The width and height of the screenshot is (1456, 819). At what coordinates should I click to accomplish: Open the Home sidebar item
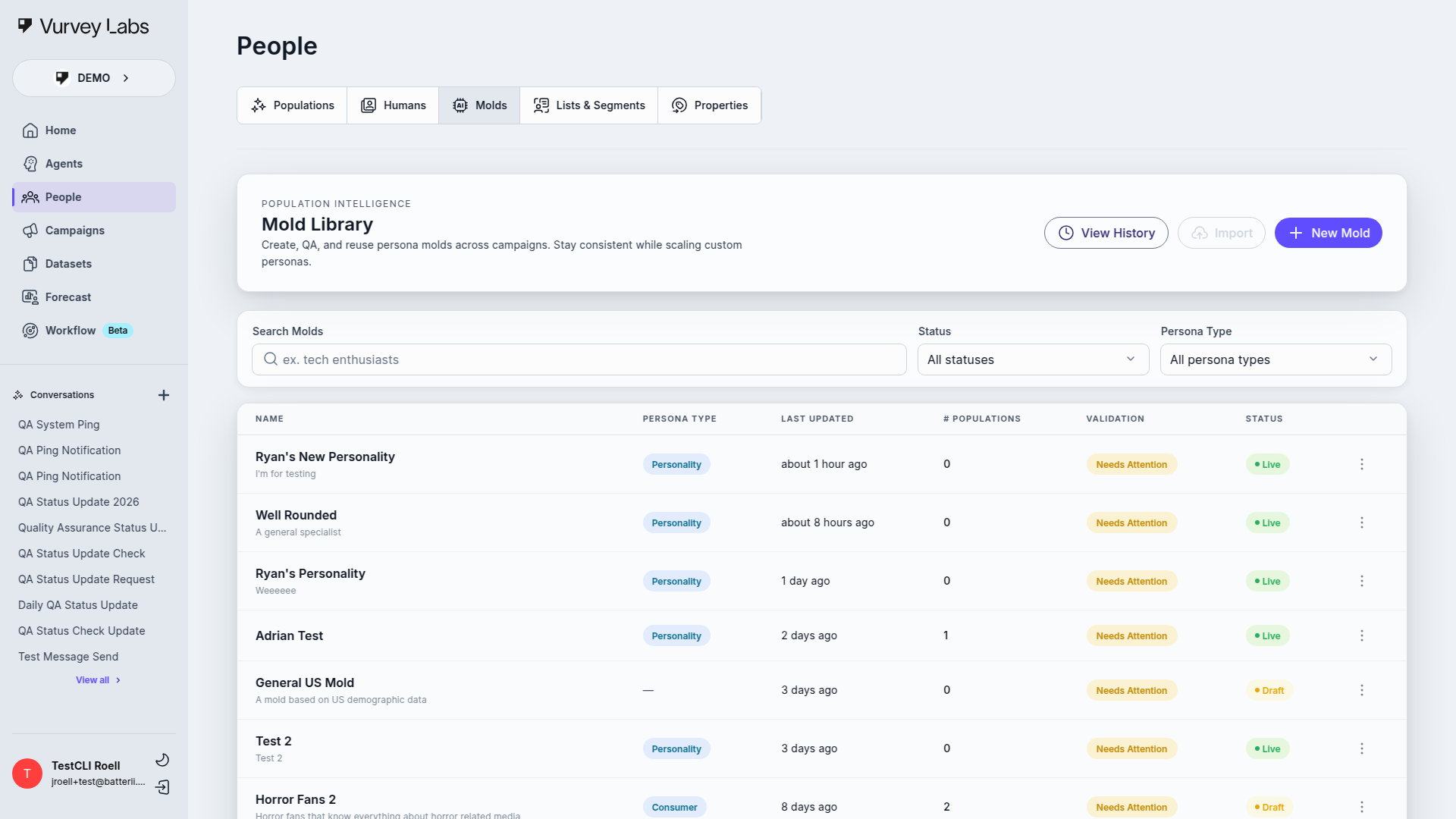click(61, 130)
